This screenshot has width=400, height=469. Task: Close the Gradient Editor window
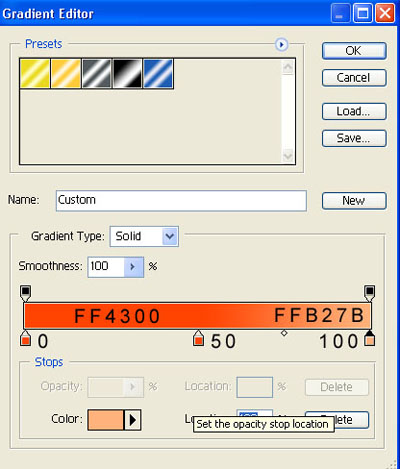click(385, 13)
